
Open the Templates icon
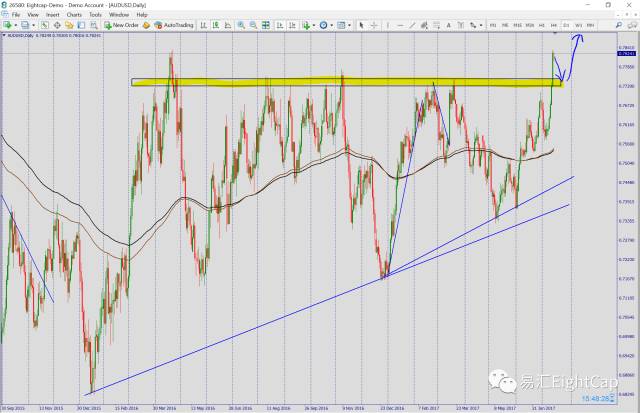(x=341, y=25)
